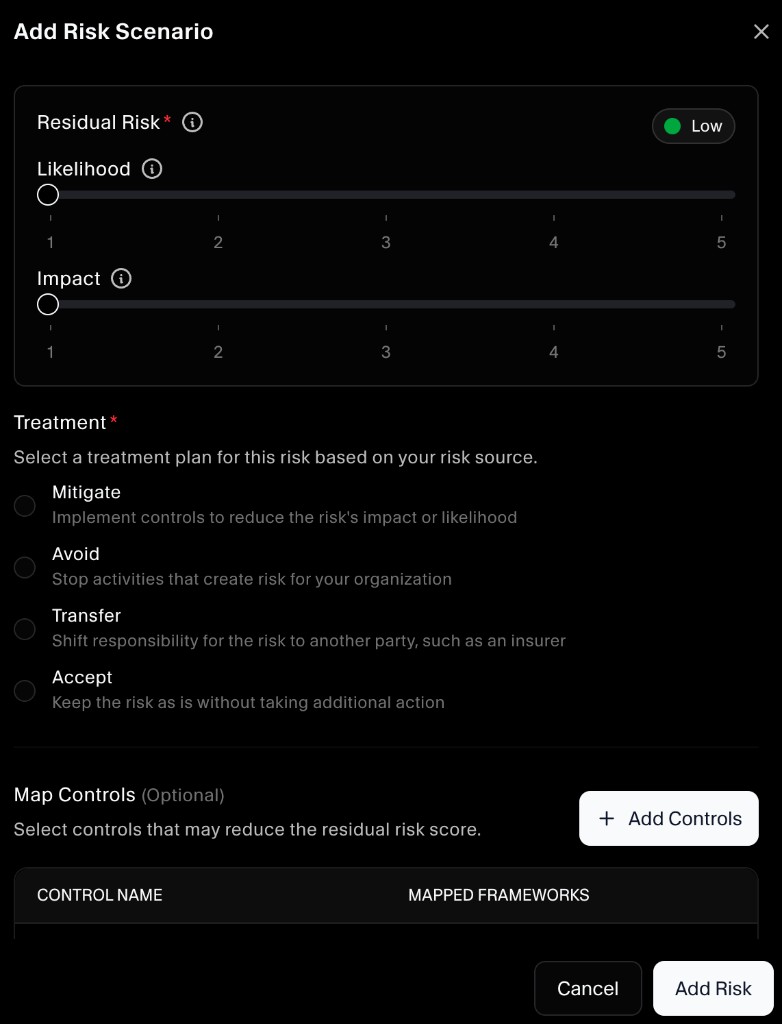The image size is (782, 1024).
Task: Click the Low residual risk badge
Action: pos(693,125)
